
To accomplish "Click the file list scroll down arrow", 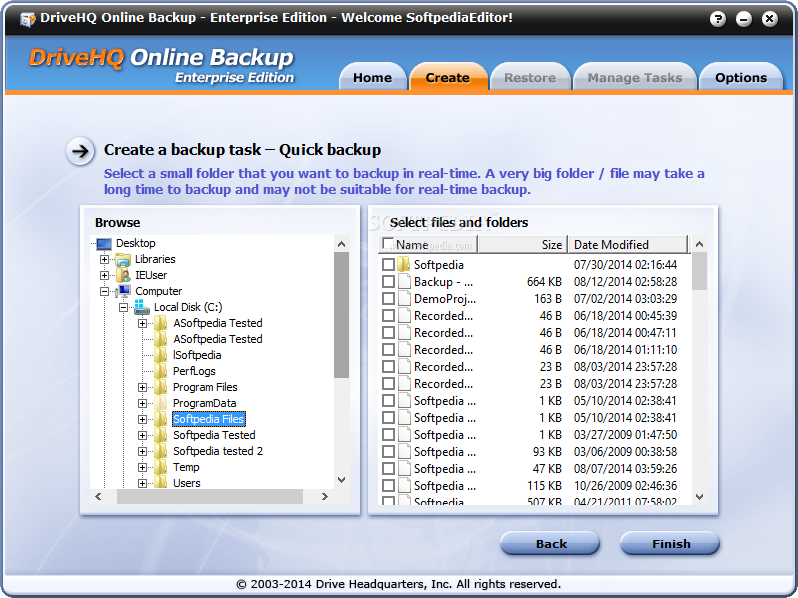I will click(x=700, y=497).
